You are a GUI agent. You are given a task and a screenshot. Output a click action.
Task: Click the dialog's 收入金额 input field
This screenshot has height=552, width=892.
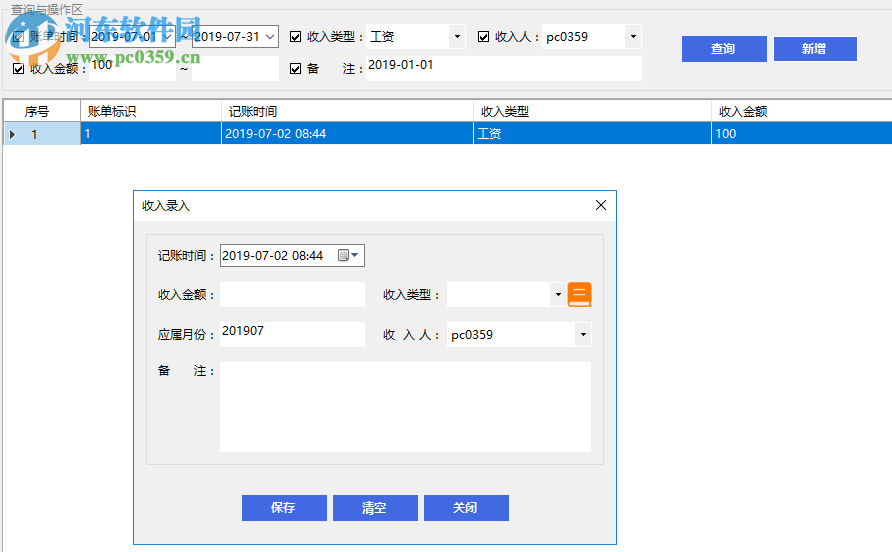(x=292, y=295)
